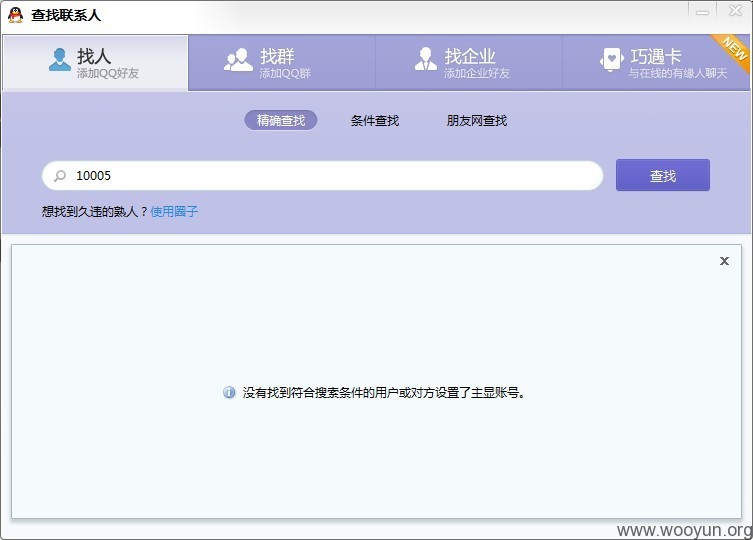Click the 想找到久违的熟人？ text
Image resolution: width=753 pixels, height=540 pixels.
pos(95,211)
